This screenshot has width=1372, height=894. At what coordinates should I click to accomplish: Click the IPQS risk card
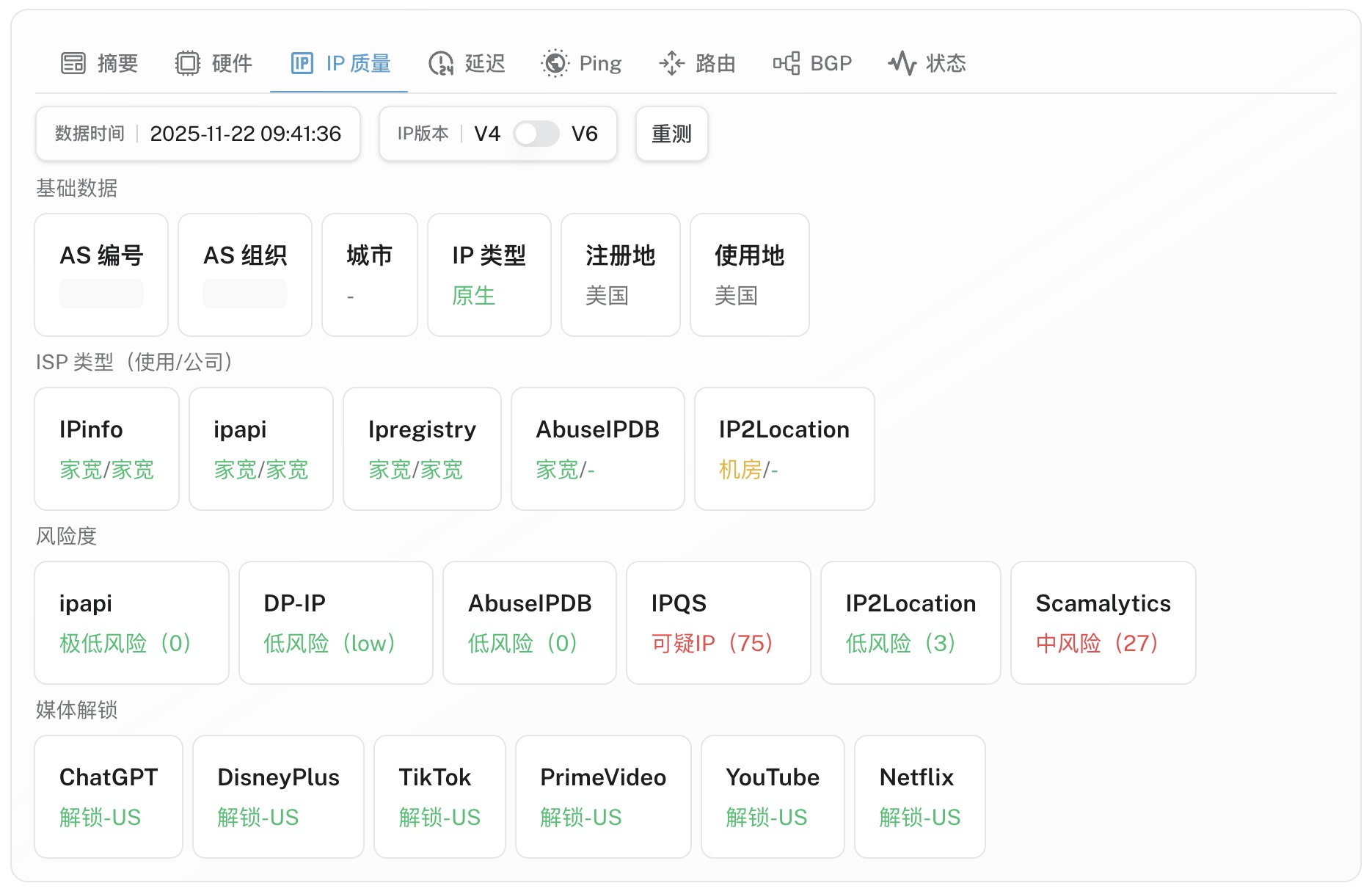pyautogui.click(x=718, y=622)
